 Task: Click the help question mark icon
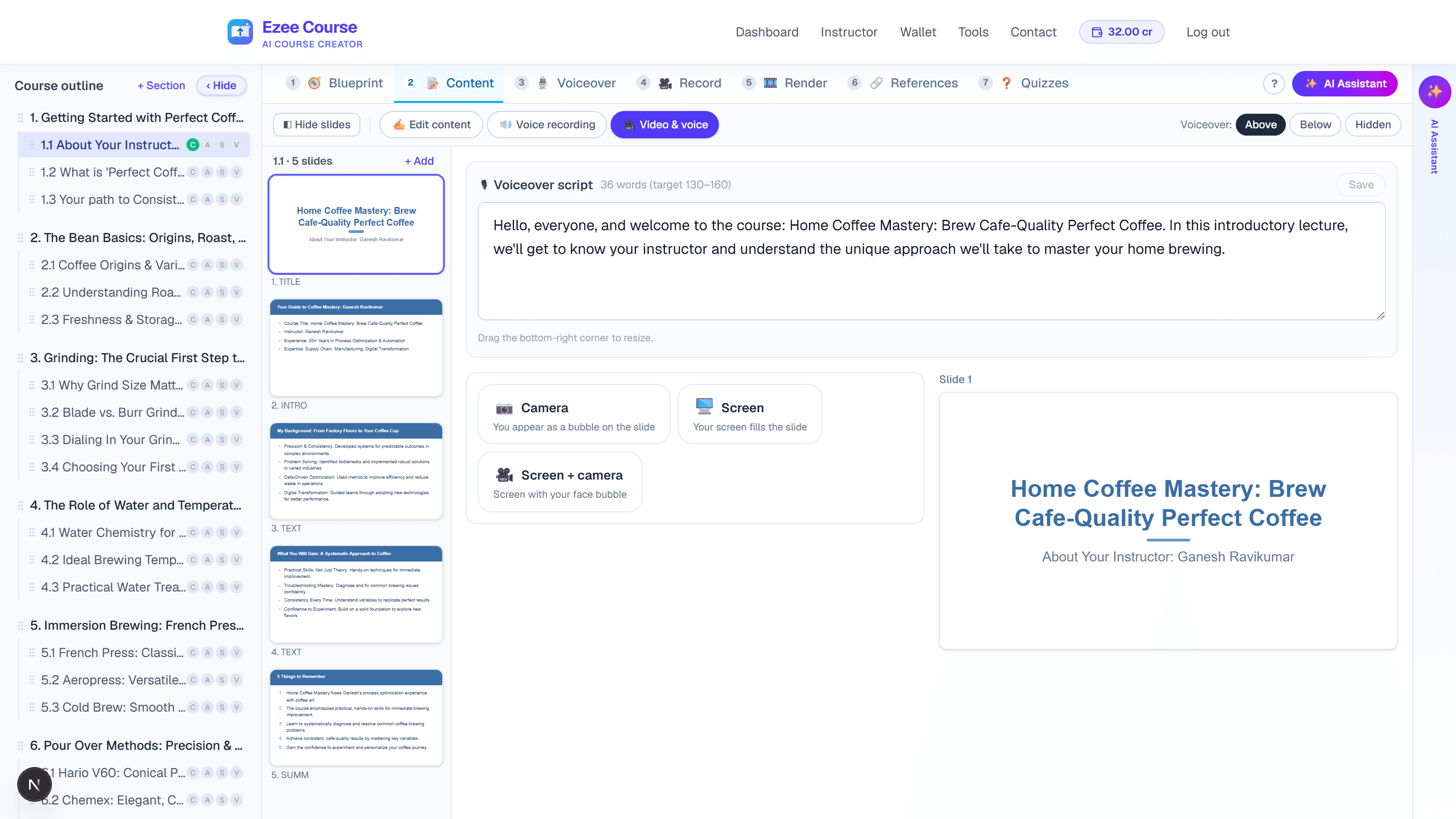(x=1274, y=84)
